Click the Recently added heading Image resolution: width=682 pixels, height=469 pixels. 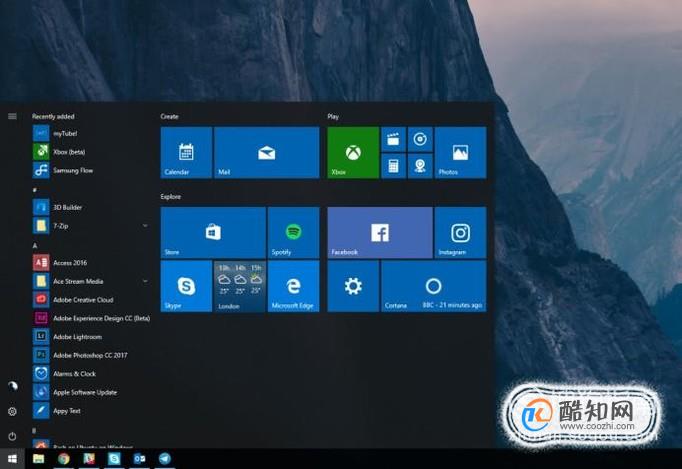[x=53, y=116]
